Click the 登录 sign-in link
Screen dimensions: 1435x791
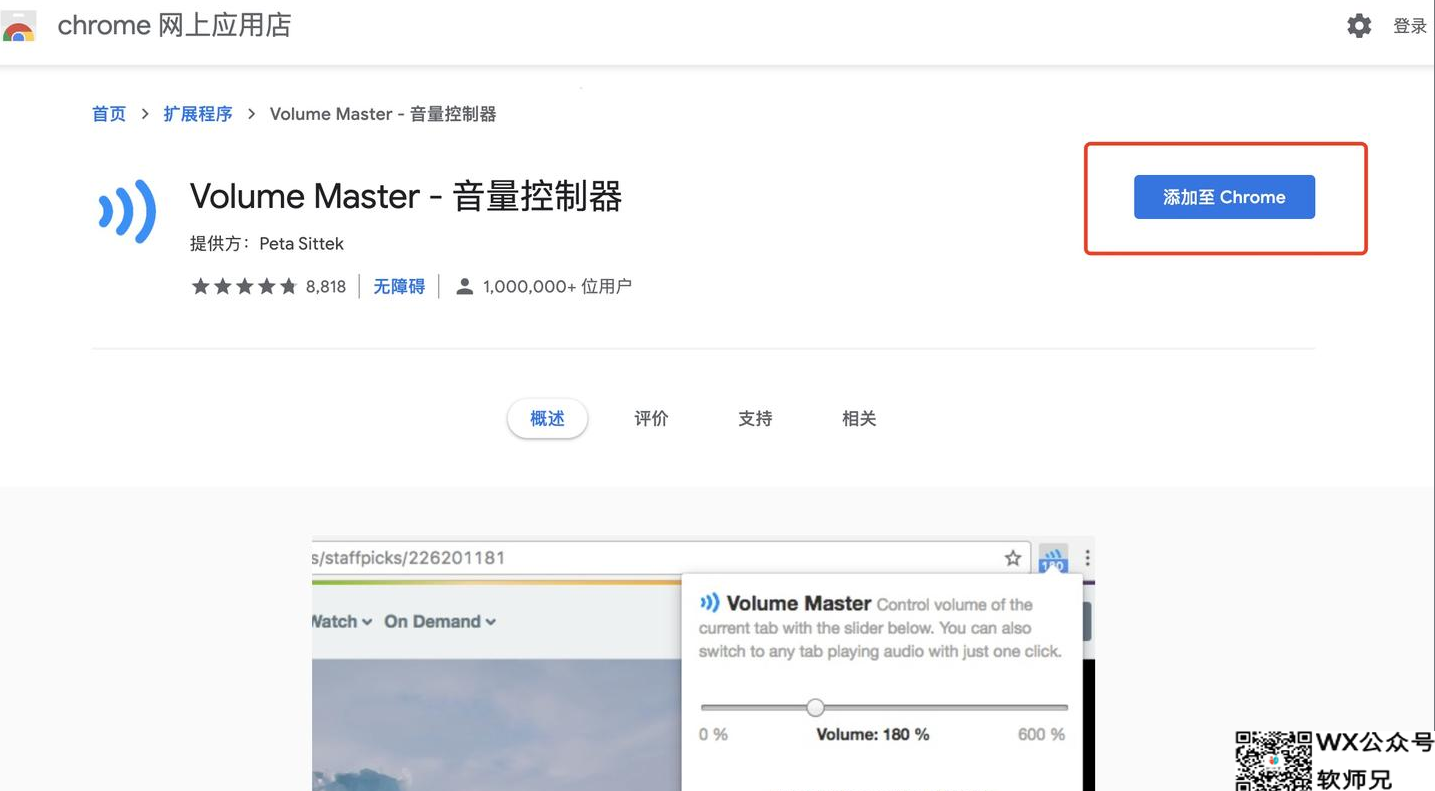tap(1409, 26)
